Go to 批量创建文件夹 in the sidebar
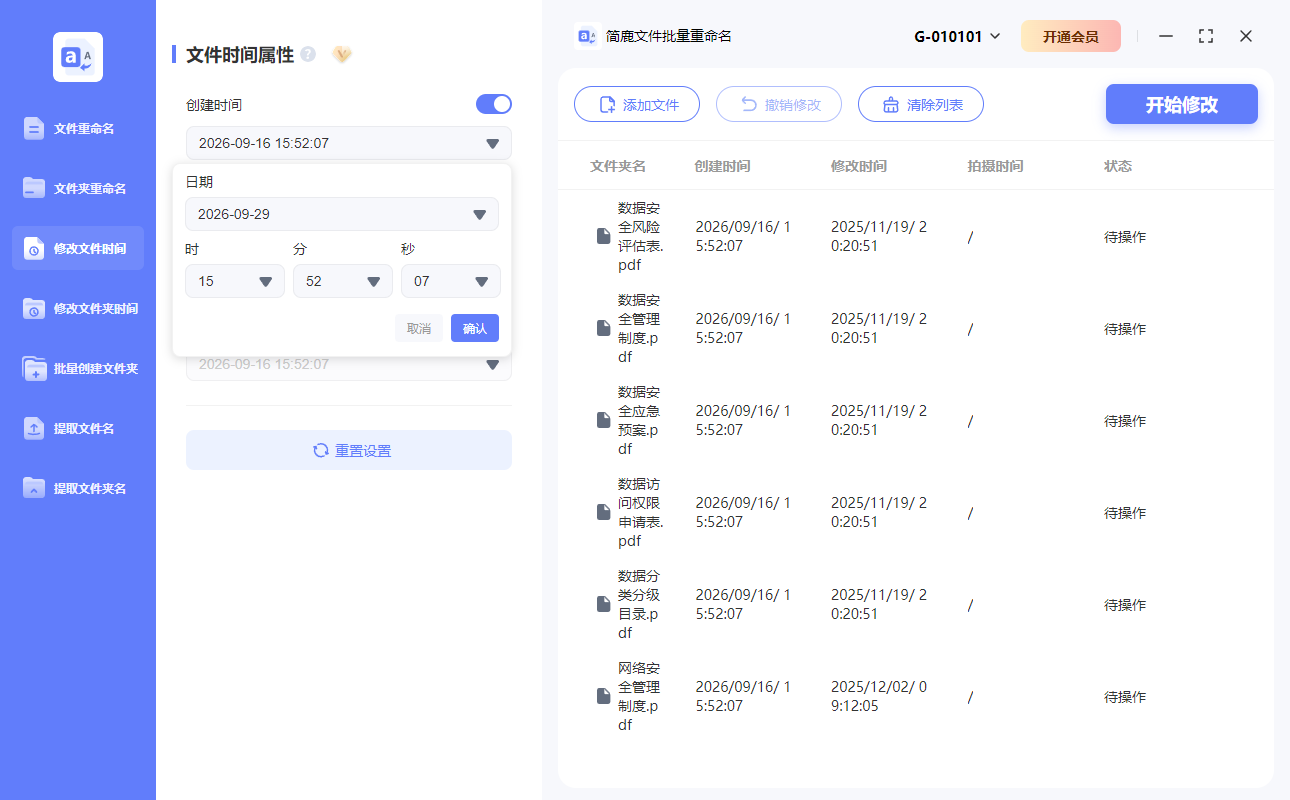The width and height of the screenshot is (1290, 800). (x=78, y=368)
